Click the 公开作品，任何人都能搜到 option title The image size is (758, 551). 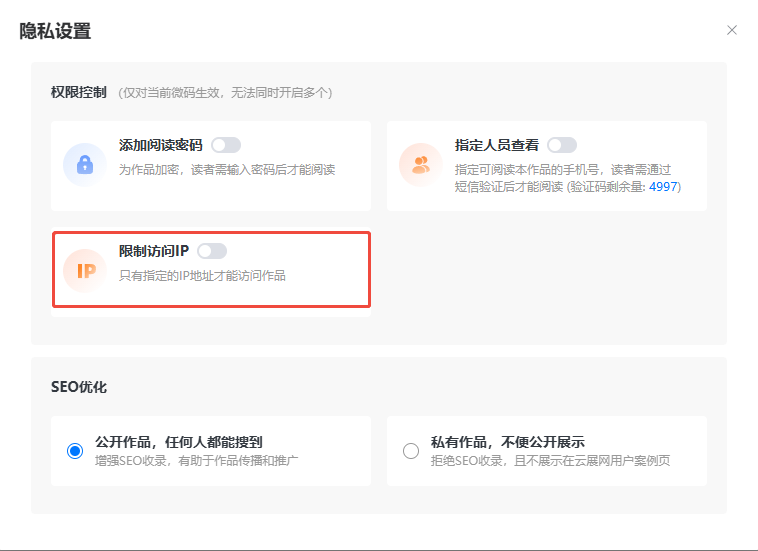coord(179,442)
